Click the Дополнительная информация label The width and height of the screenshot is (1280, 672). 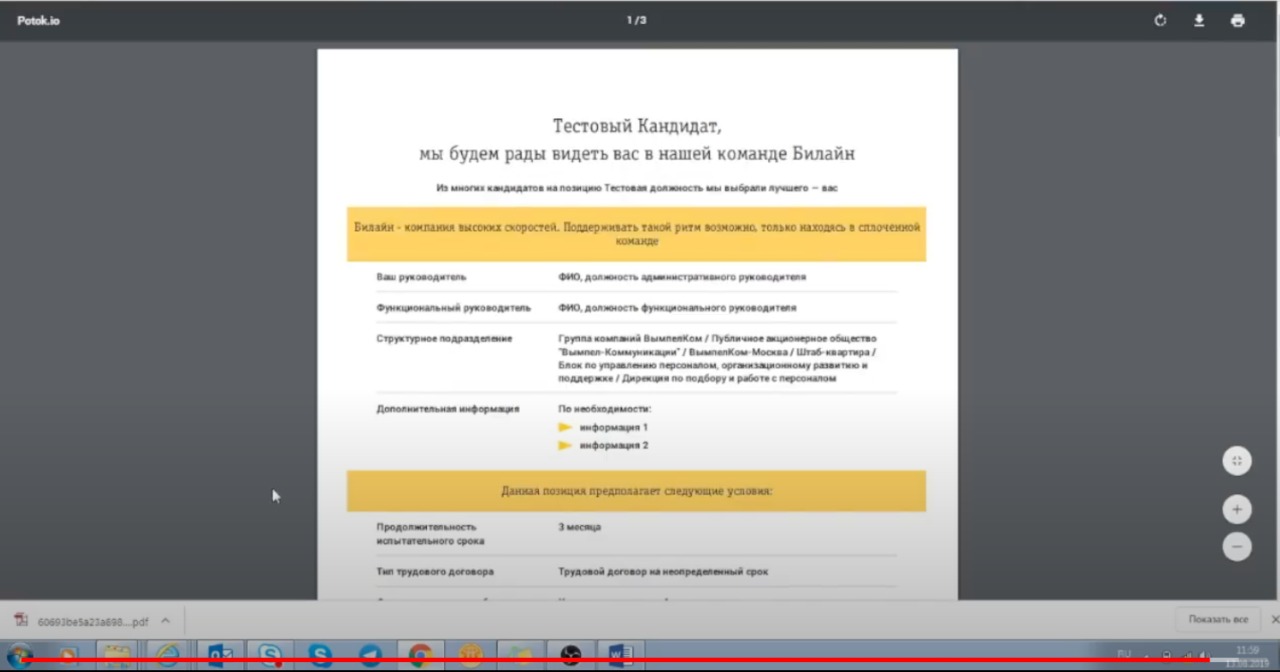pyautogui.click(x=447, y=409)
